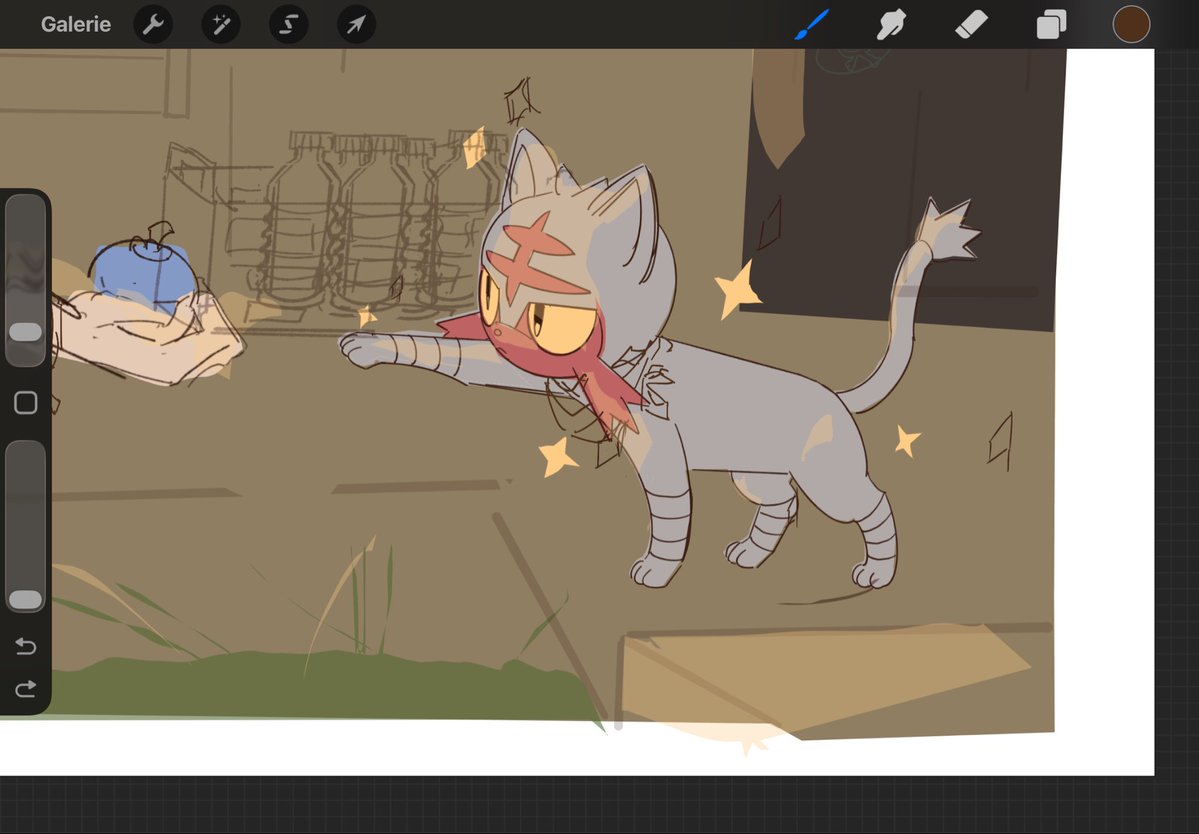Screen dimensions: 1199x834
Task: Open the Layers panel
Action: tap(1051, 24)
